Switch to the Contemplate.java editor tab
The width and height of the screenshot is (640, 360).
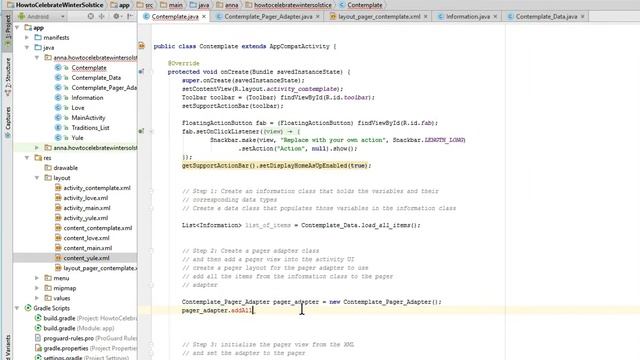(175, 17)
